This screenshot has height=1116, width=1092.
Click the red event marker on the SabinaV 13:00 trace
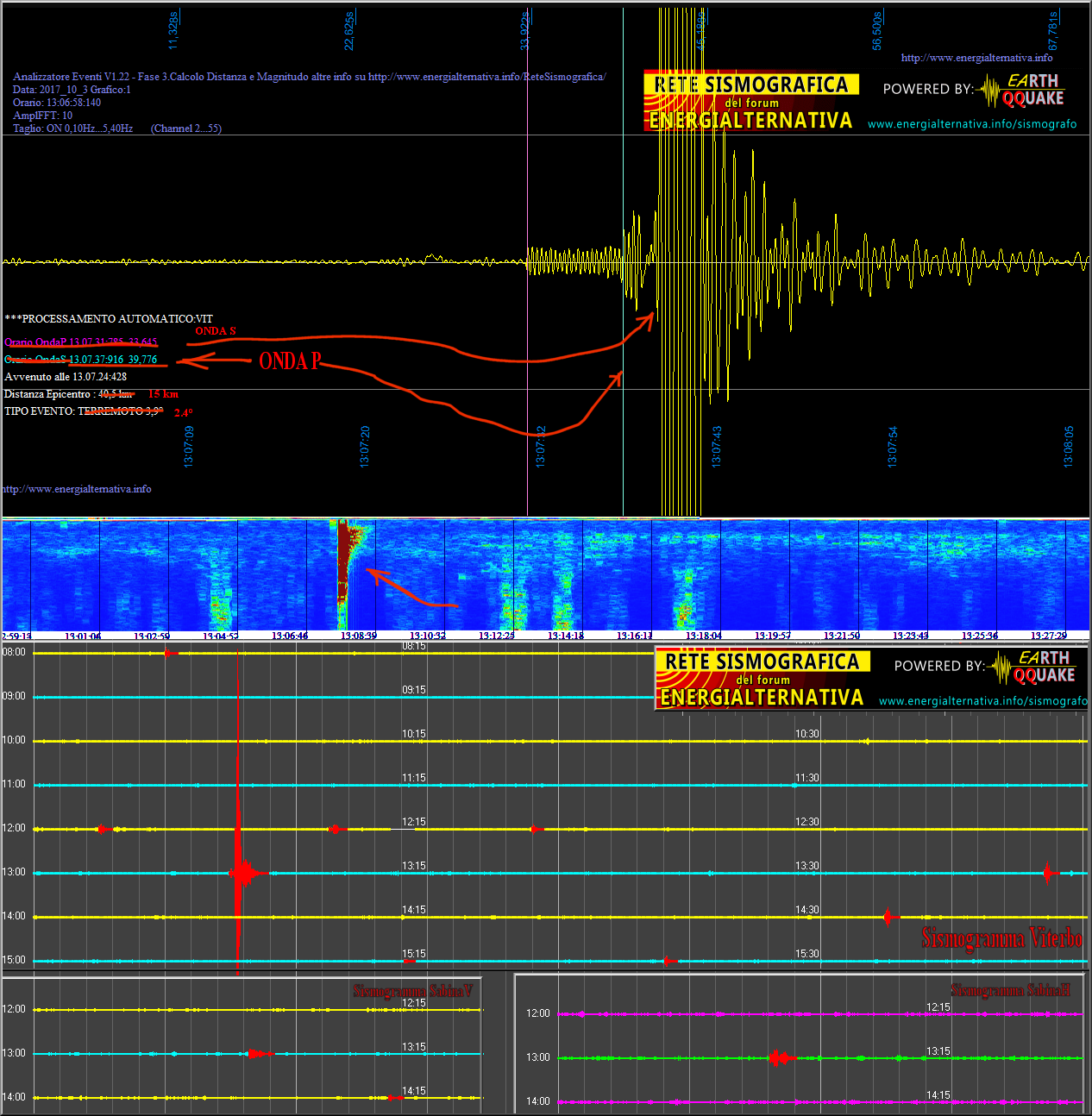[x=258, y=1054]
